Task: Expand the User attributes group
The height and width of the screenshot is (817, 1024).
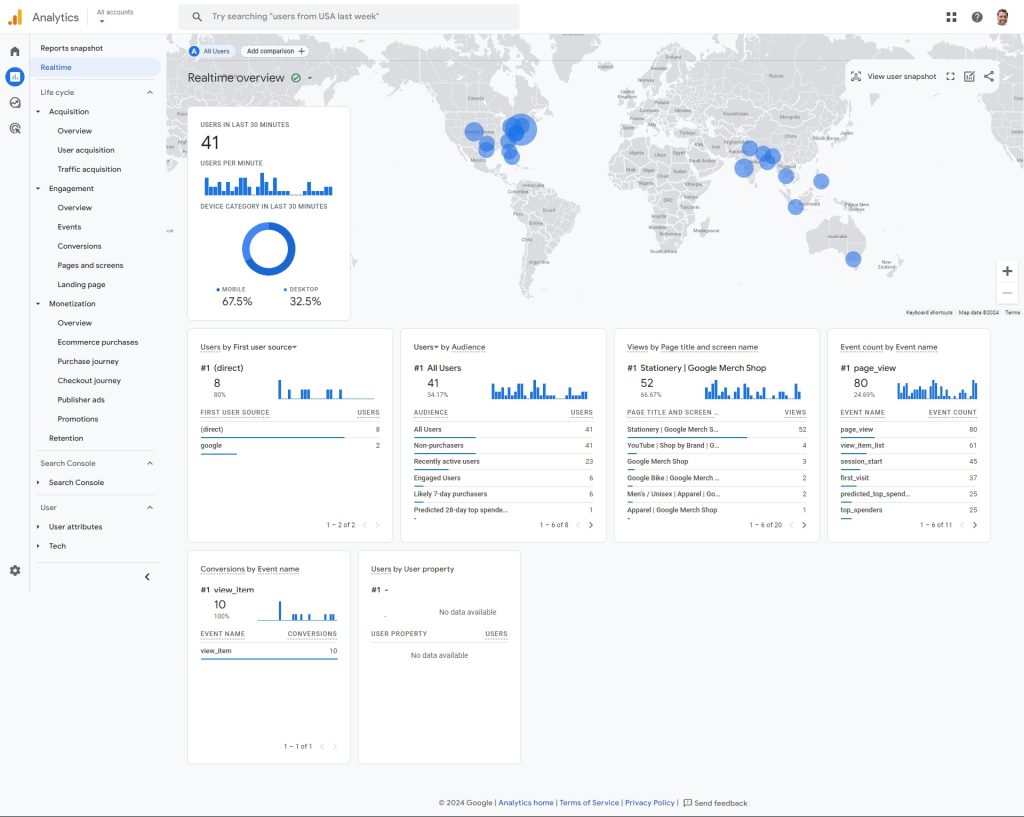Action: click(x=38, y=527)
